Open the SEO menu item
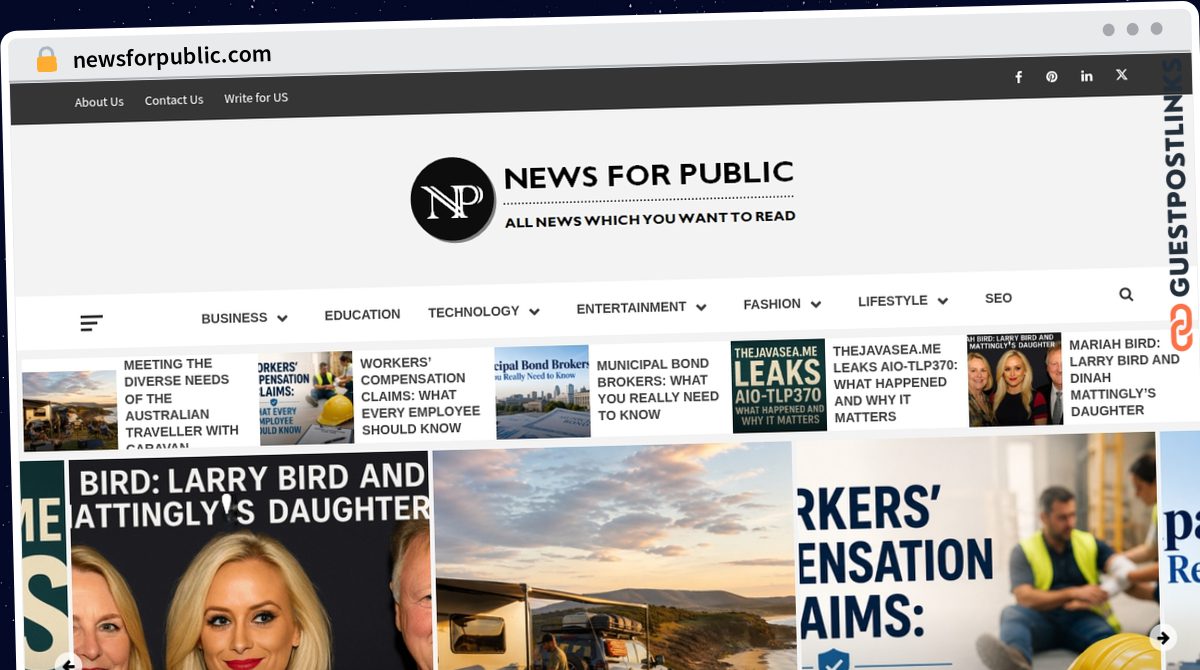The image size is (1200, 670). pos(998,298)
